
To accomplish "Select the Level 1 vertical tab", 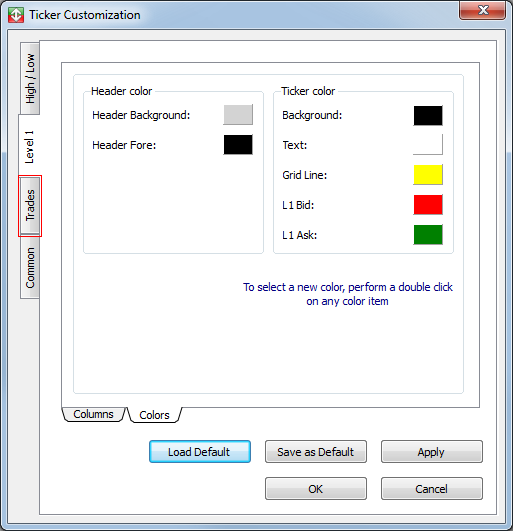I will tap(29, 147).
